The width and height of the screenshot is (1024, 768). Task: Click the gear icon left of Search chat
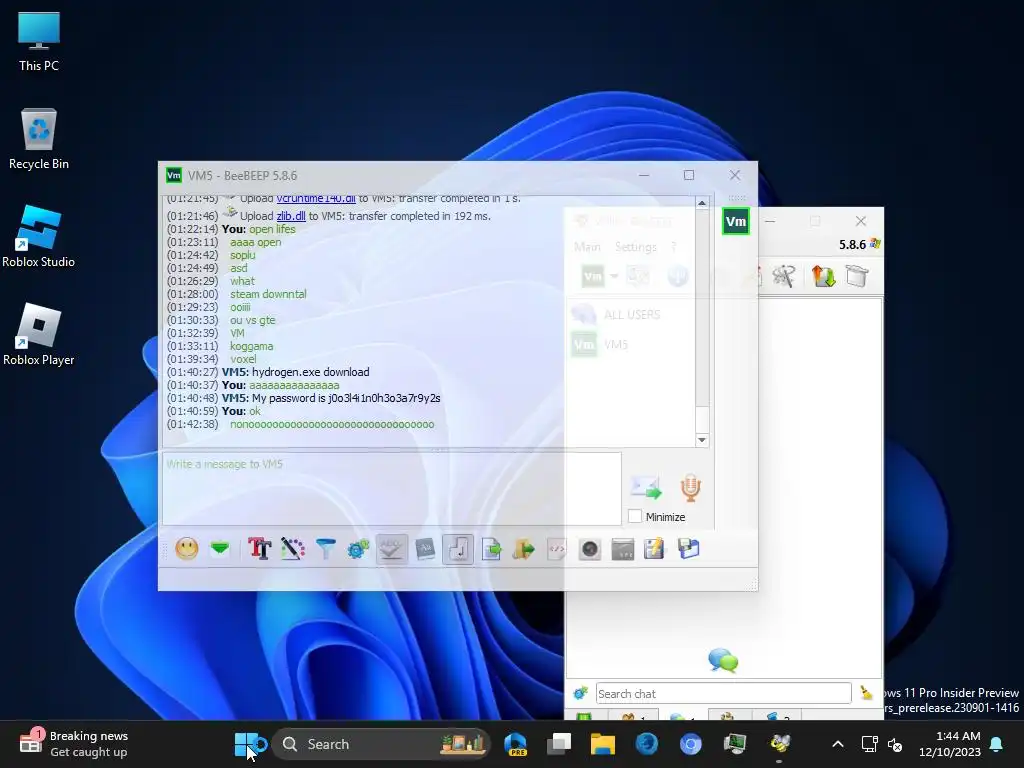(580, 694)
